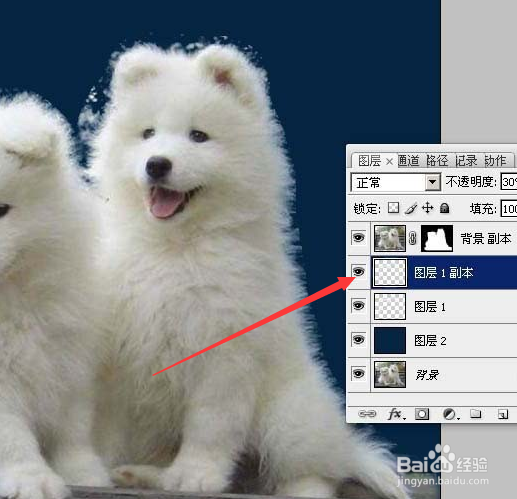
Task: Click the 填充 value field
Action: pos(509,209)
